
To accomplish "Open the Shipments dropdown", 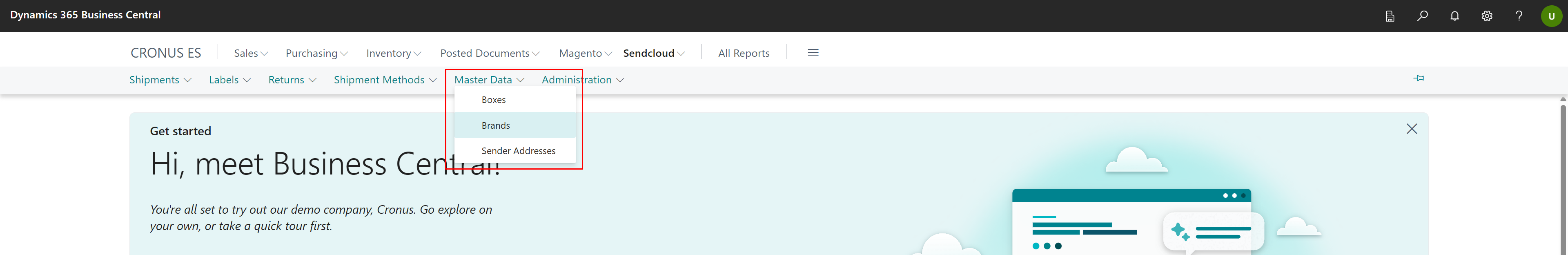I will (x=160, y=80).
